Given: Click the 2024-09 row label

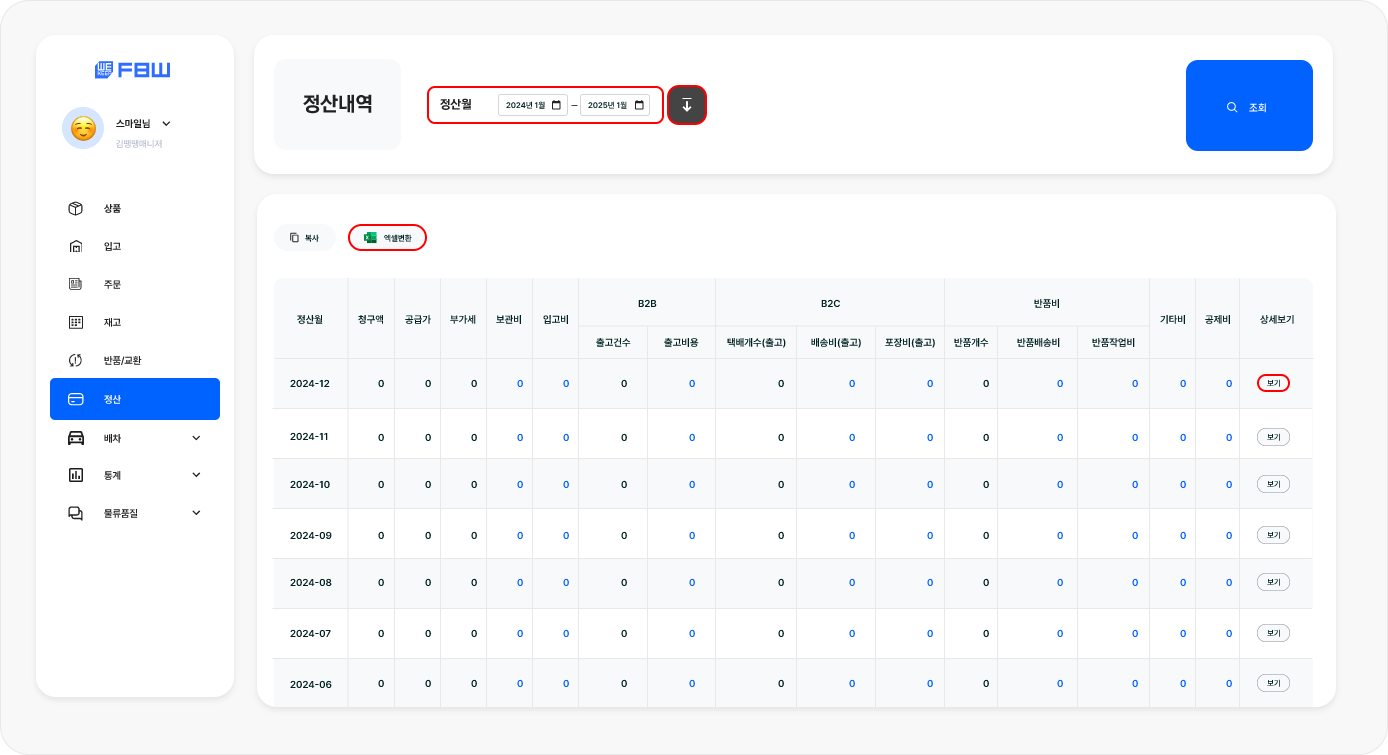Looking at the screenshot, I should point(310,536).
